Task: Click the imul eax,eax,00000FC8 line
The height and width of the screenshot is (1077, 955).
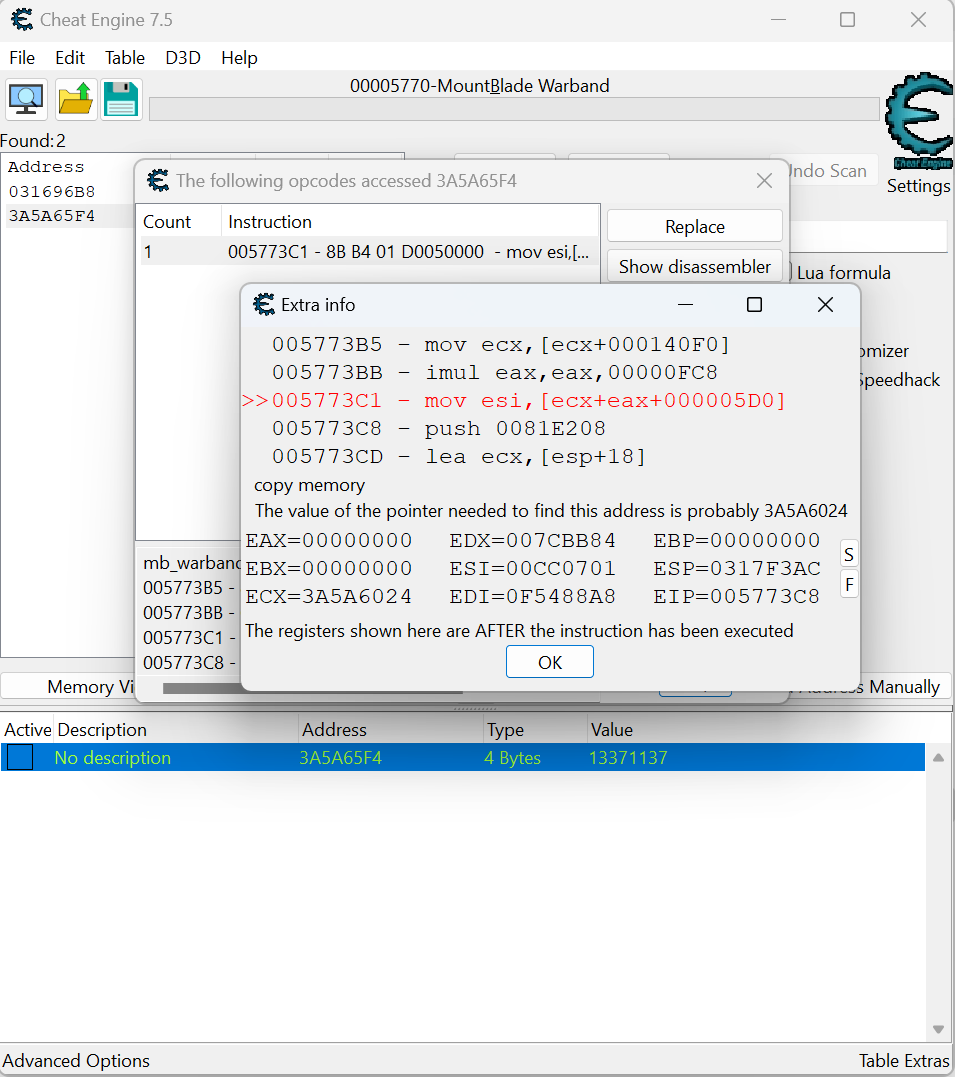Action: [495, 372]
